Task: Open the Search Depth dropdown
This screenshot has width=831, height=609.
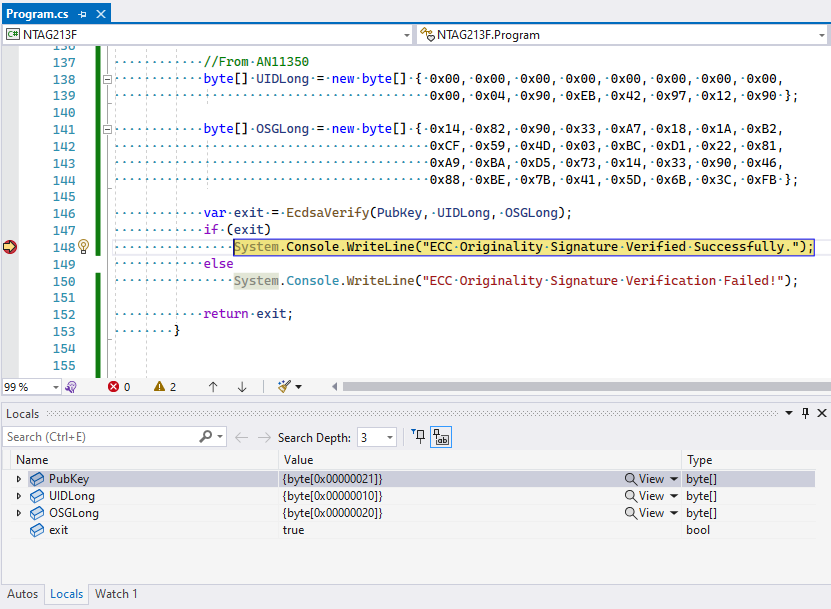Action: tap(390, 437)
